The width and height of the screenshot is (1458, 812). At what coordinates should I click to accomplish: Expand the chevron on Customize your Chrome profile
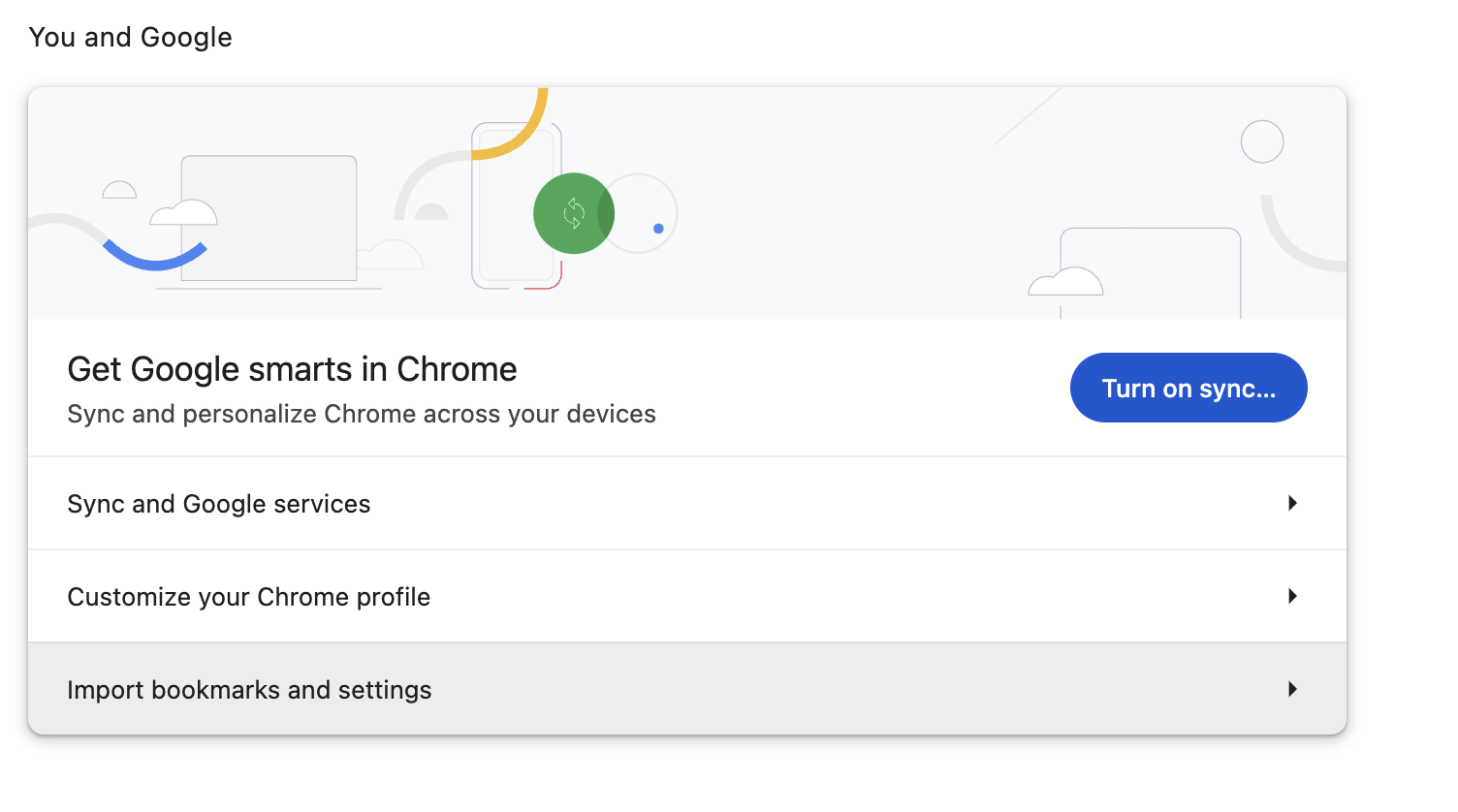tap(1291, 596)
